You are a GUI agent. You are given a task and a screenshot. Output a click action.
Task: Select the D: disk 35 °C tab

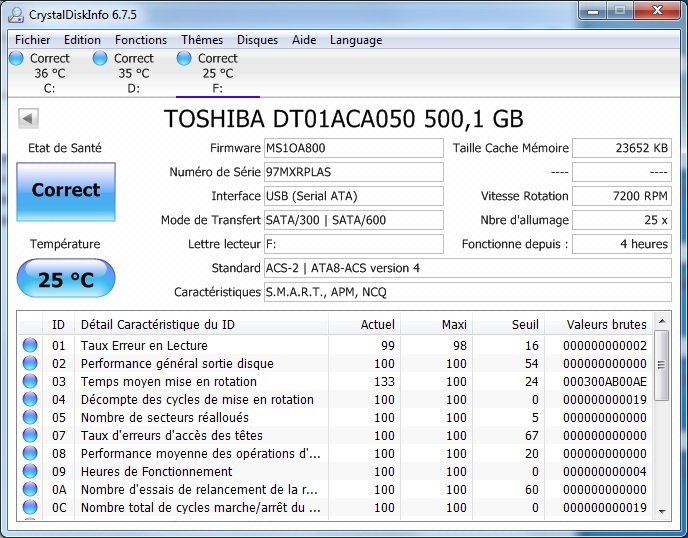pyautogui.click(x=133, y=73)
